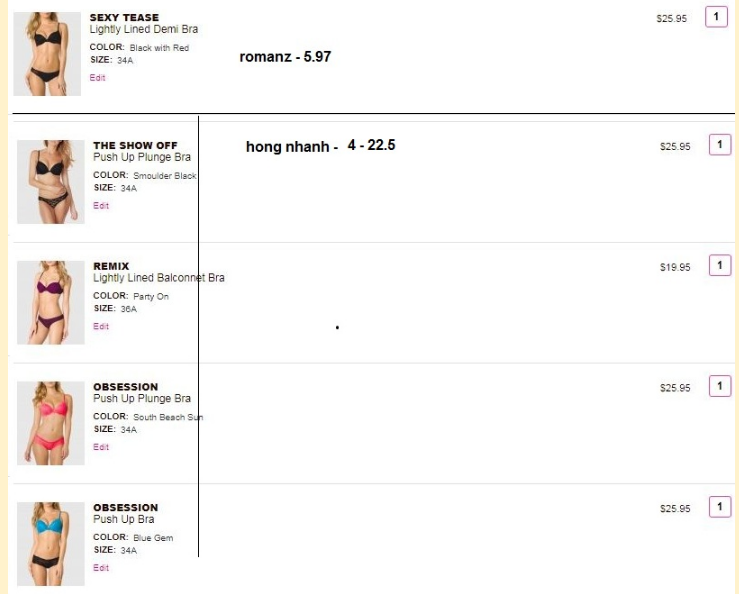This screenshot has width=739, height=594.
Task: Click the quantity box for the Remix bra
Action: 719,265
